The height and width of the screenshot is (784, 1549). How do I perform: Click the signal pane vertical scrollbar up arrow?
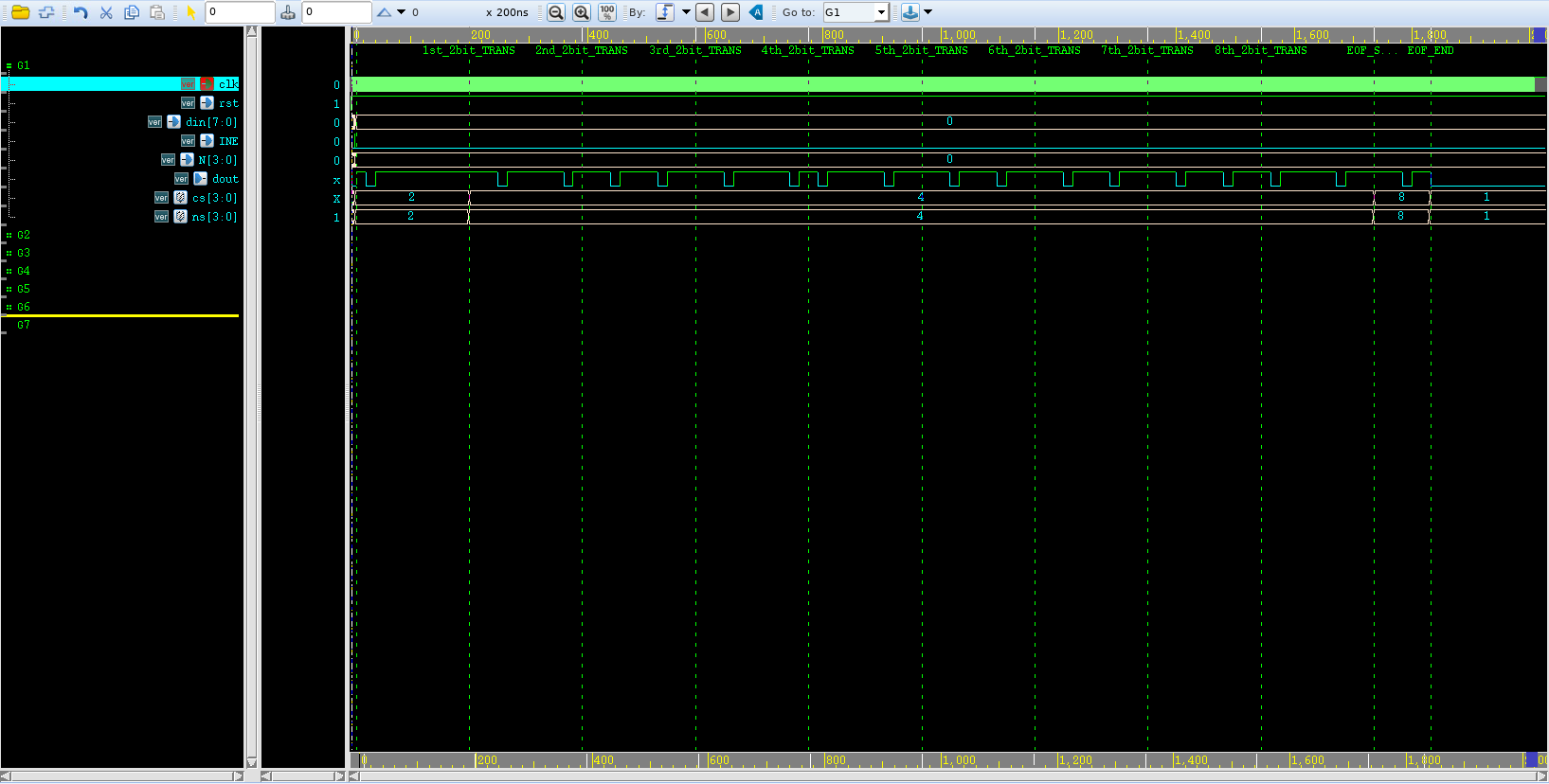point(251,31)
